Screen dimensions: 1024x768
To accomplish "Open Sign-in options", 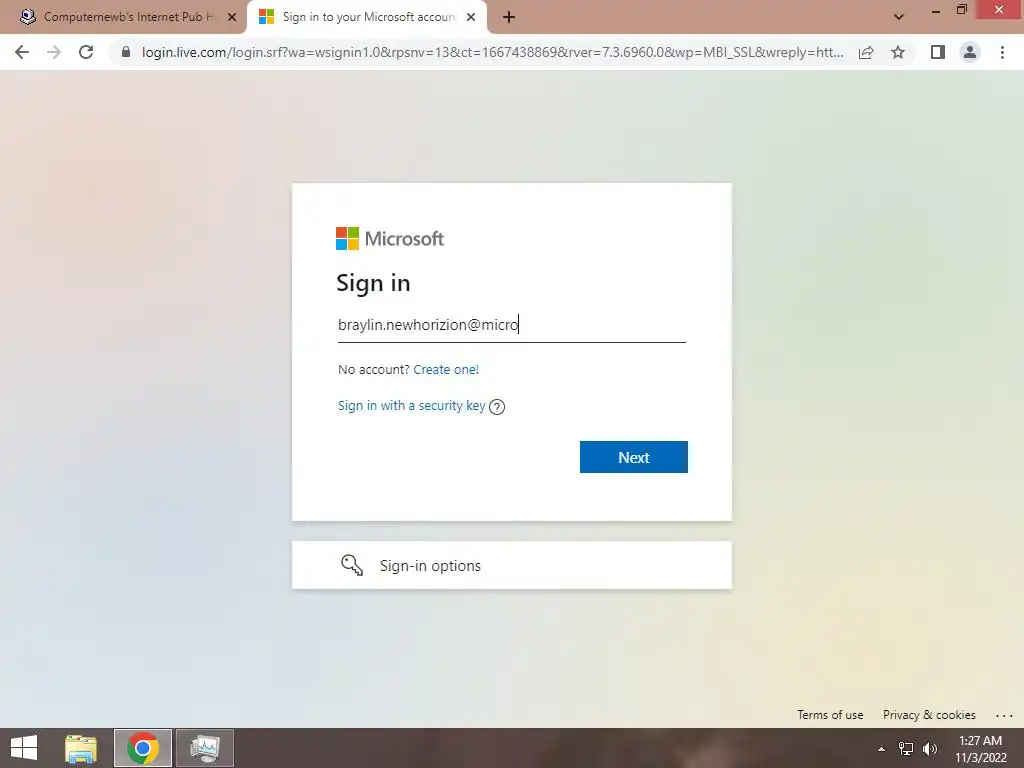I will click(512, 565).
